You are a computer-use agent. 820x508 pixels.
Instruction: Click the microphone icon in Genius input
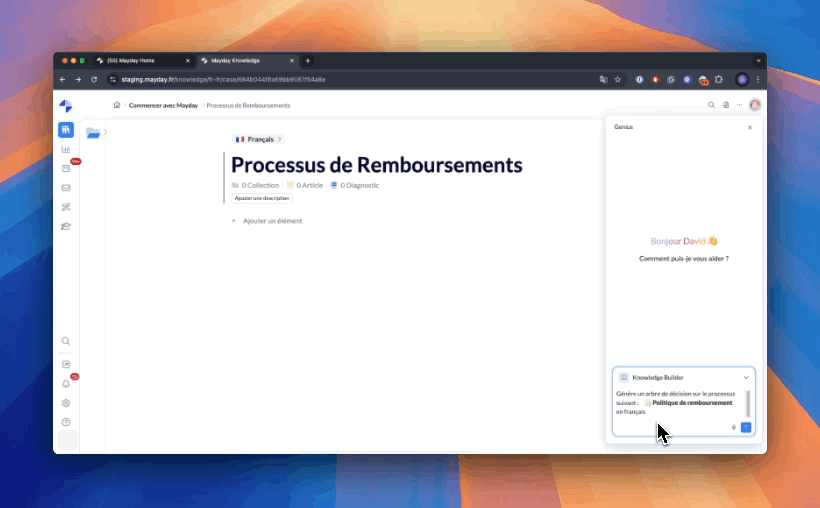click(x=734, y=427)
